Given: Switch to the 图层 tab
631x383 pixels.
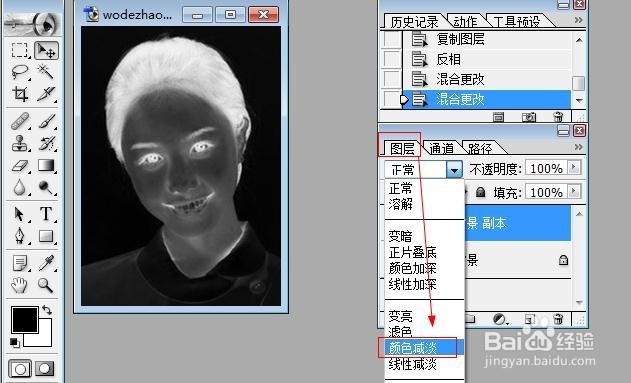Looking at the screenshot, I should click(402, 149).
